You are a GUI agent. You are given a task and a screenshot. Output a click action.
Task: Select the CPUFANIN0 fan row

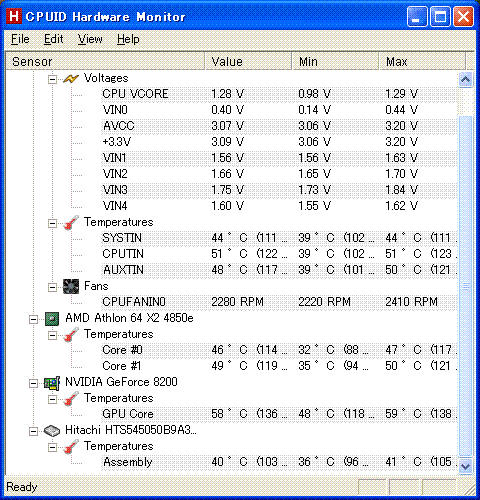click(x=279, y=302)
